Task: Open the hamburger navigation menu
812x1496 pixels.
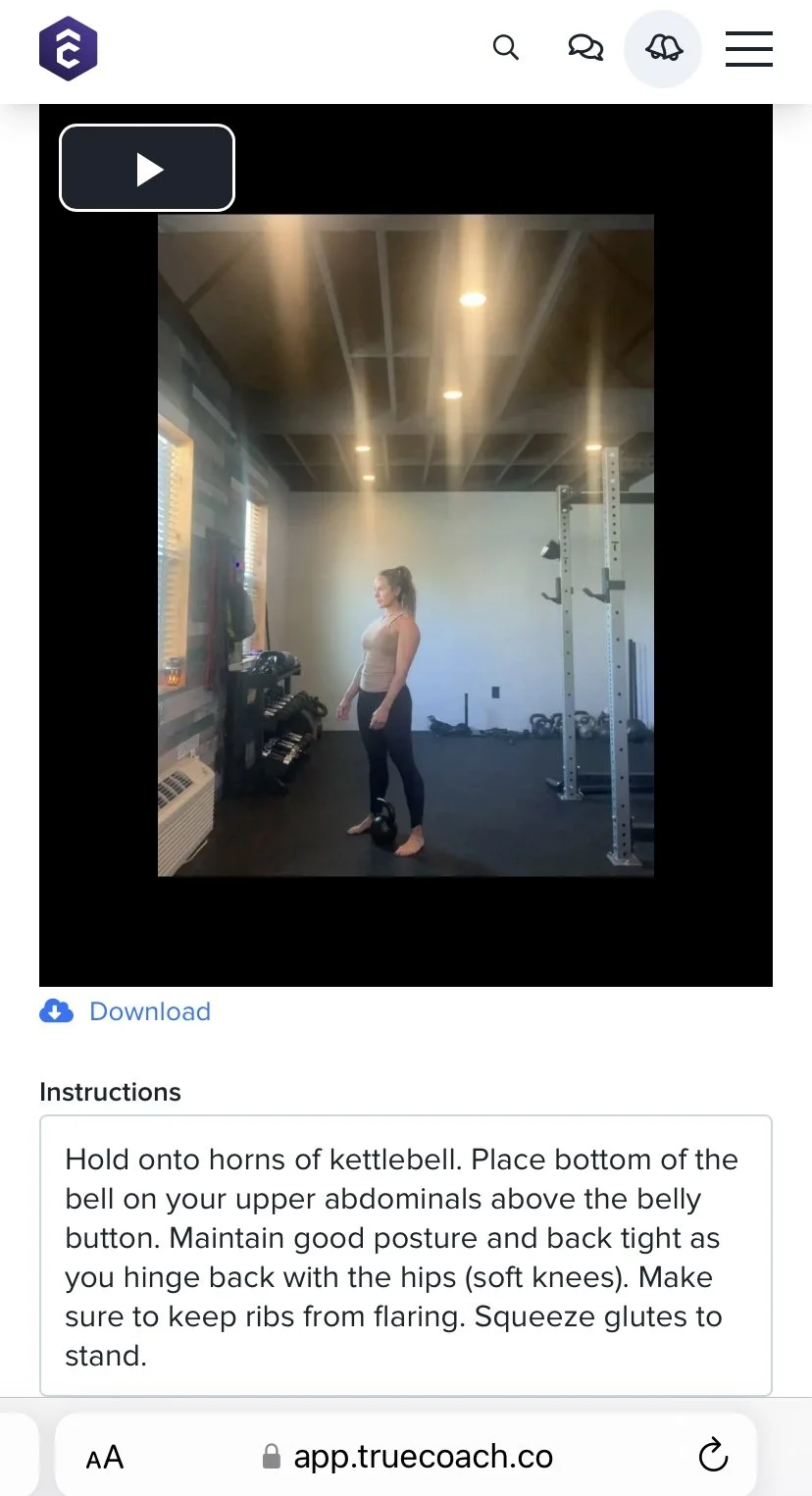Action: [x=749, y=49]
